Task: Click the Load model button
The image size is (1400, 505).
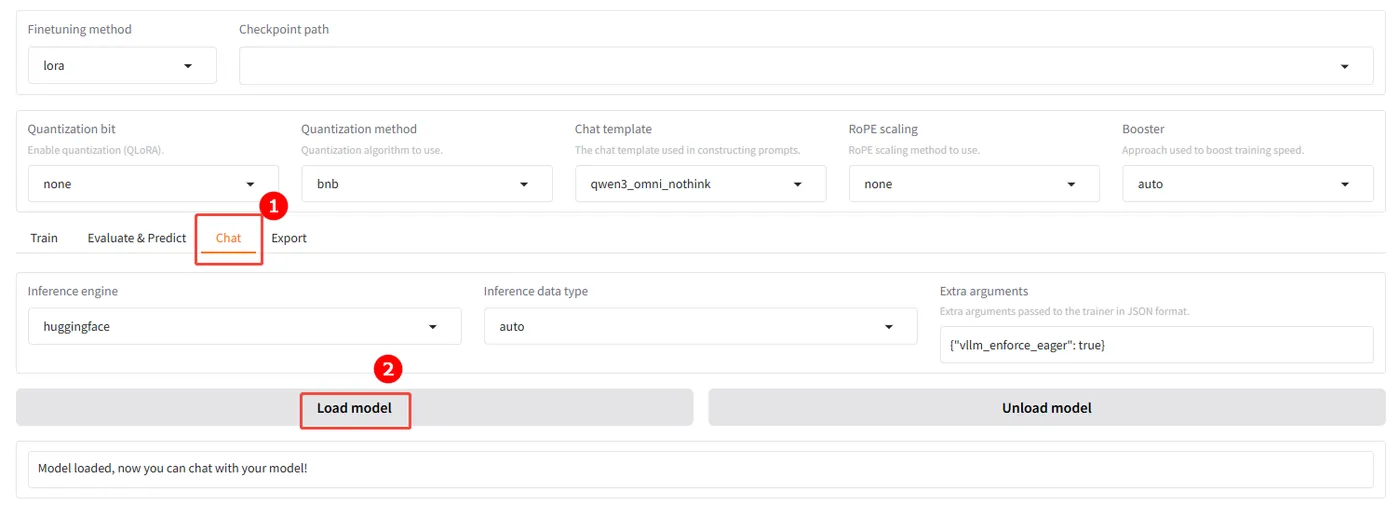Action: [x=354, y=408]
